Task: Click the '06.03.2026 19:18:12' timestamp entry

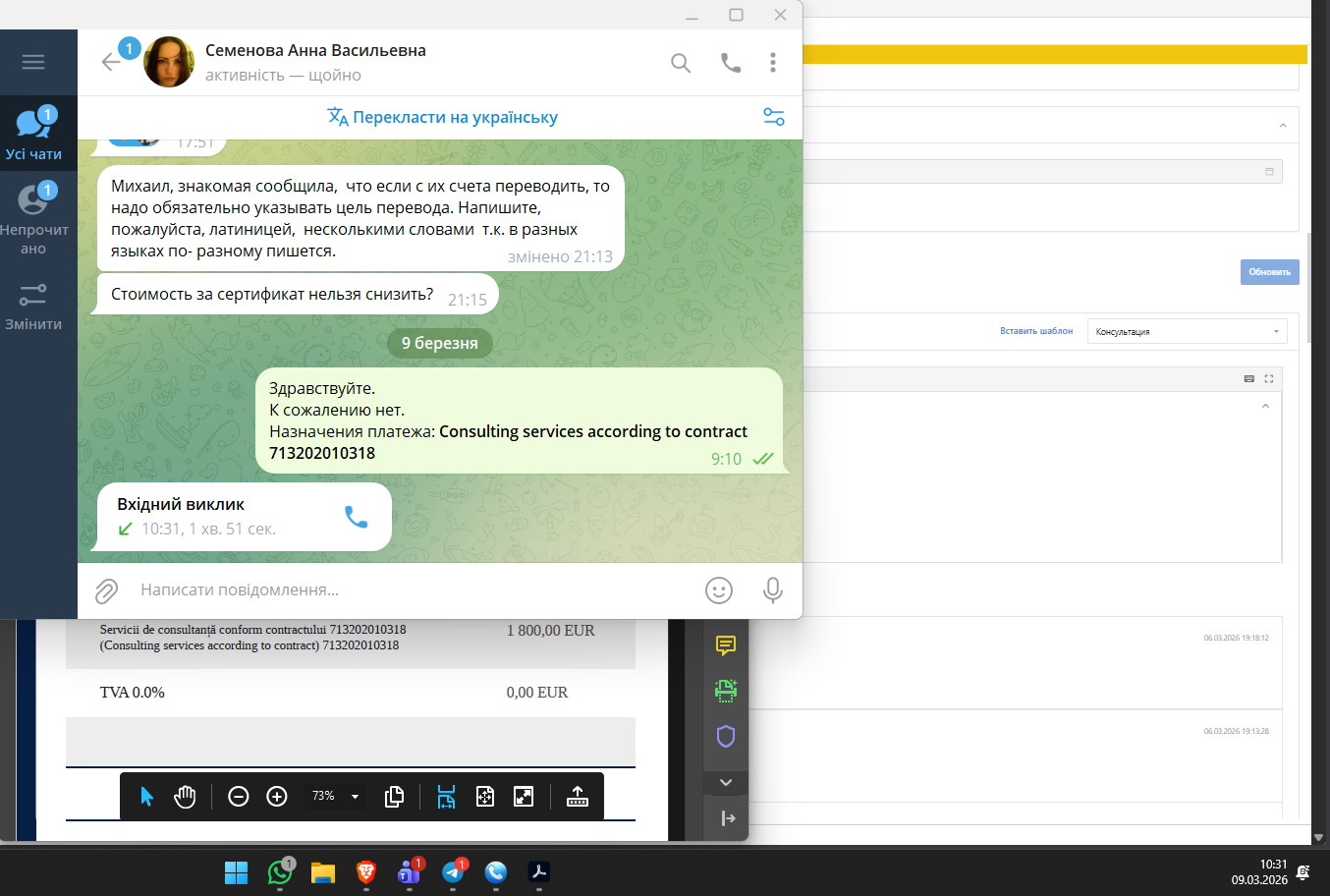Action: pos(1237,638)
